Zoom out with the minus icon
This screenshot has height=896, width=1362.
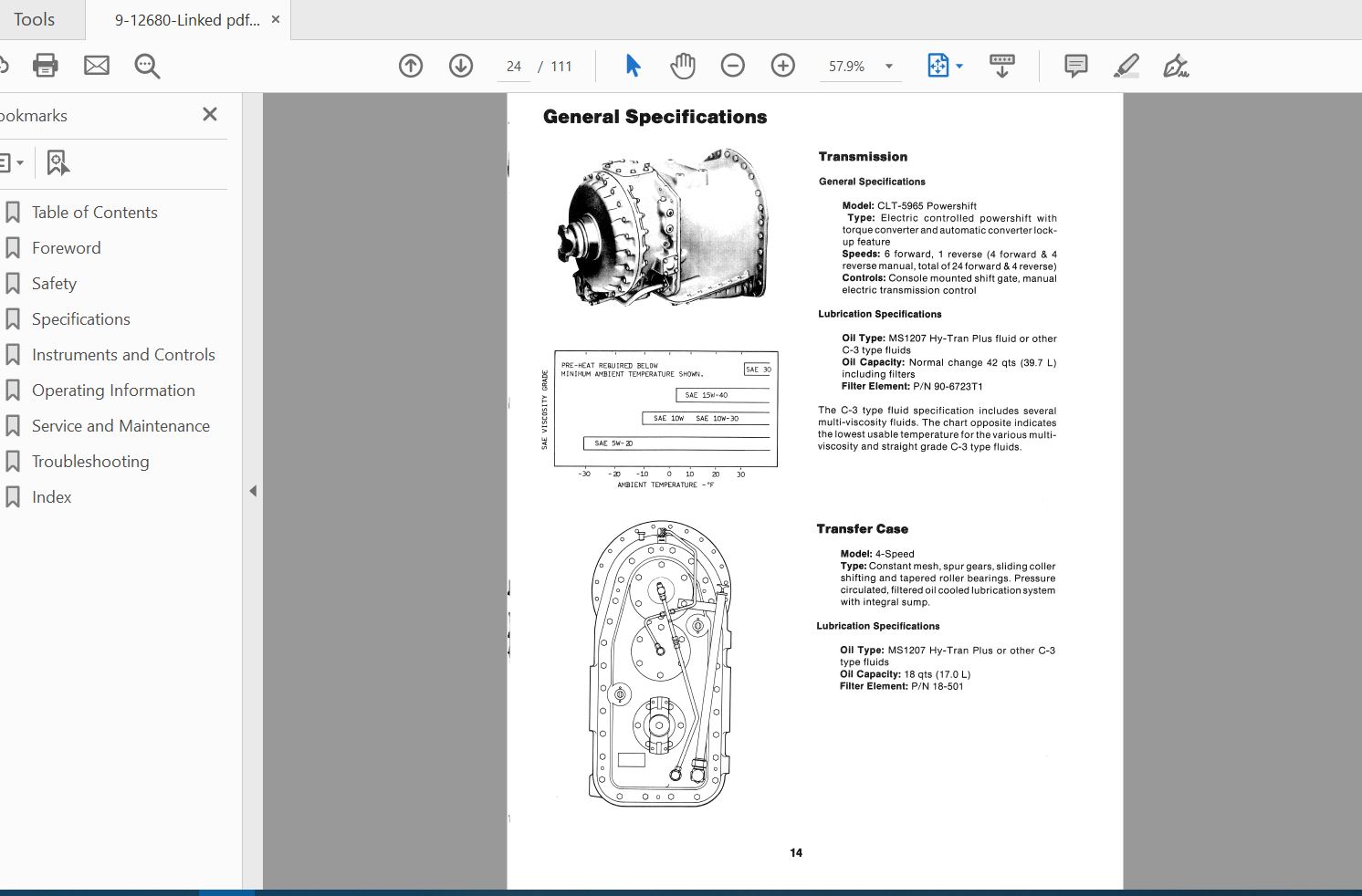732,65
